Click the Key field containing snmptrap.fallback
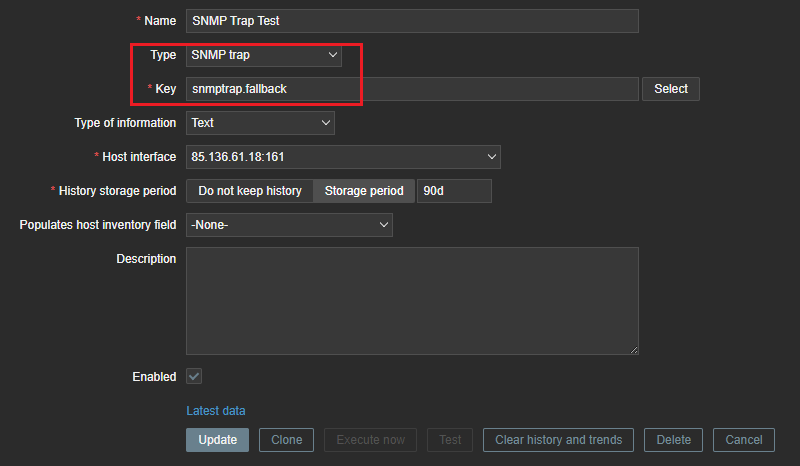The image size is (800, 466). tap(412, 89)
